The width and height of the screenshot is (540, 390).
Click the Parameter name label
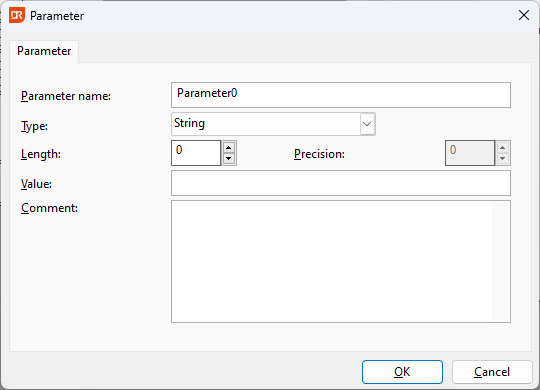[66, 96]
